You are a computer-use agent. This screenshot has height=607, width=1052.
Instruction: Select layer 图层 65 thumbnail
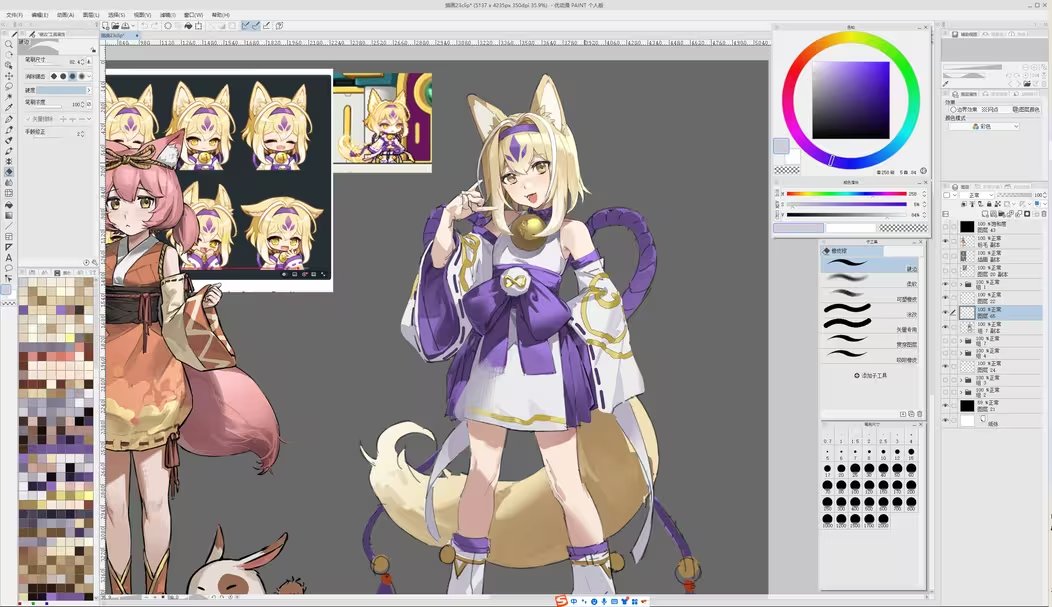[x=967, y=312]
